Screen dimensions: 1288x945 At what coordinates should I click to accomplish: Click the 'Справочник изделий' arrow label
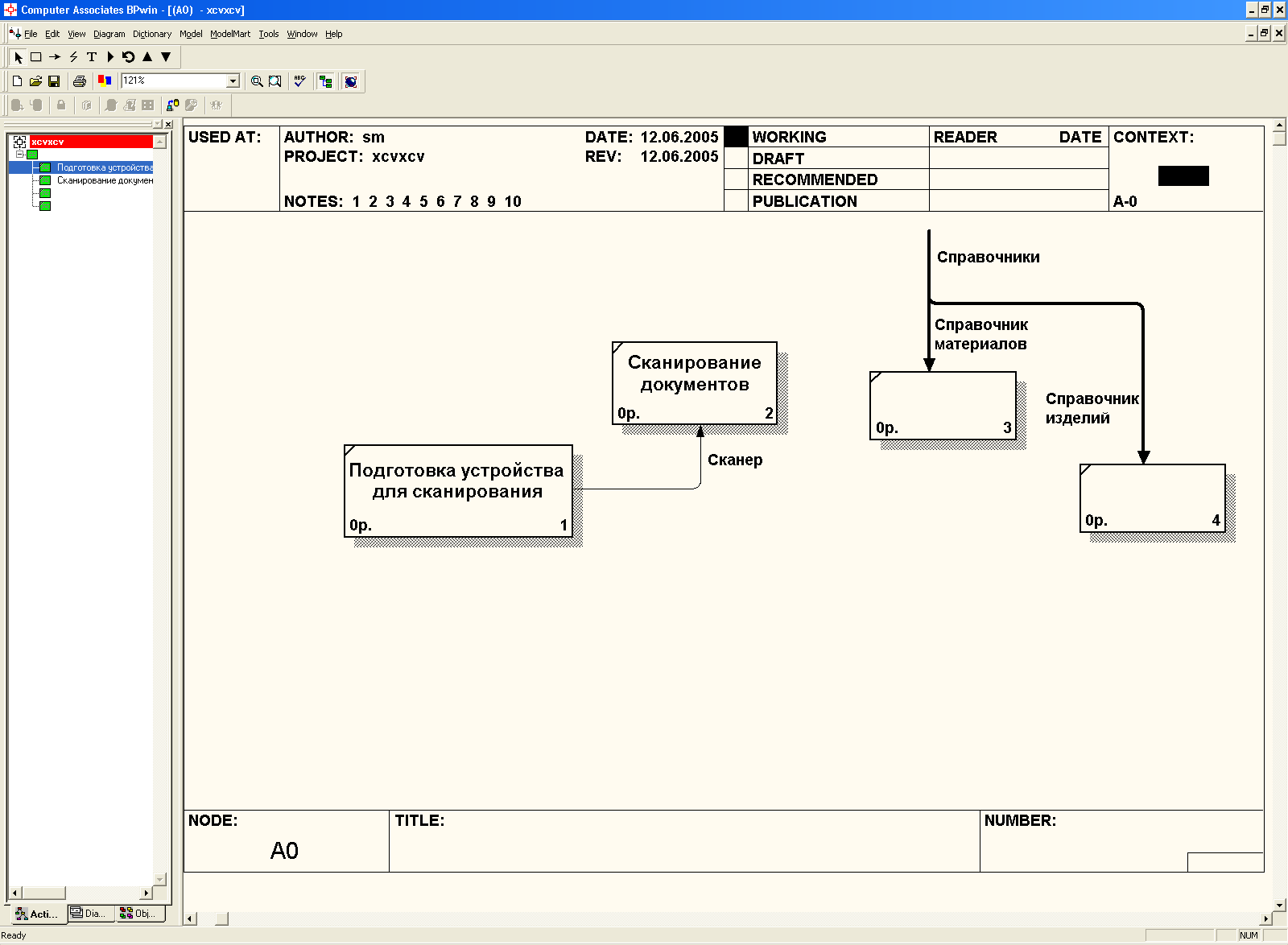pyautogui.click(x=1092, y=408)
